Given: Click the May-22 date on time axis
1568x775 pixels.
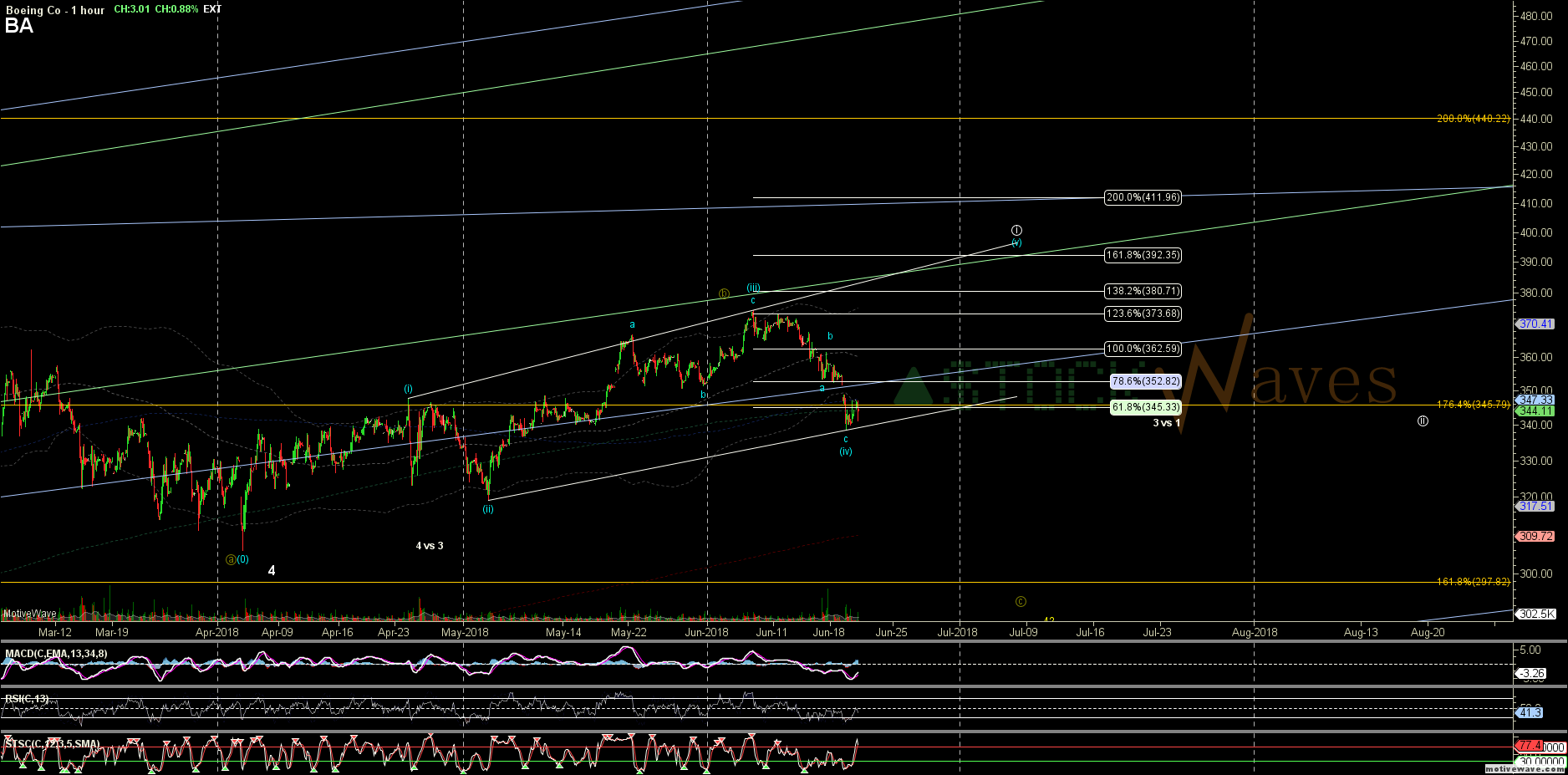Looking at the screenshot, I should tap(629, 632).
